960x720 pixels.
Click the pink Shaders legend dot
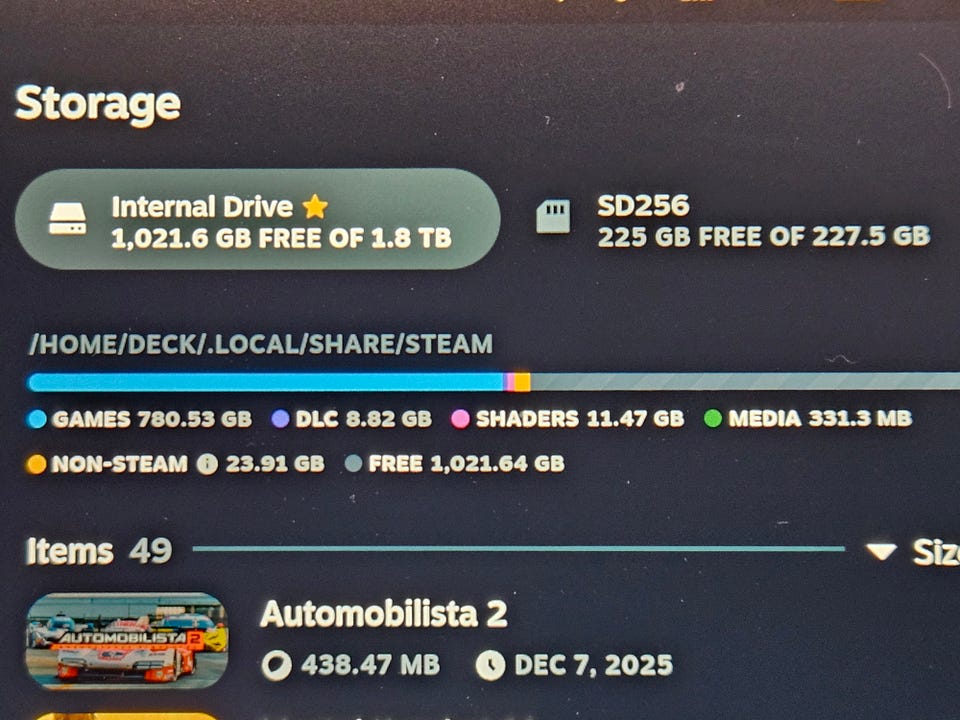click(x=460, y=419)
